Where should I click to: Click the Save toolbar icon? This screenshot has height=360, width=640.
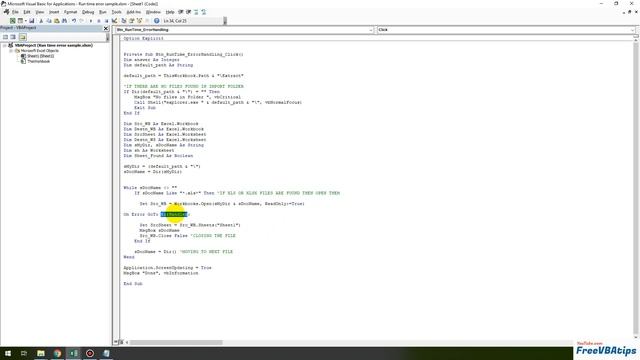point(31,21)
